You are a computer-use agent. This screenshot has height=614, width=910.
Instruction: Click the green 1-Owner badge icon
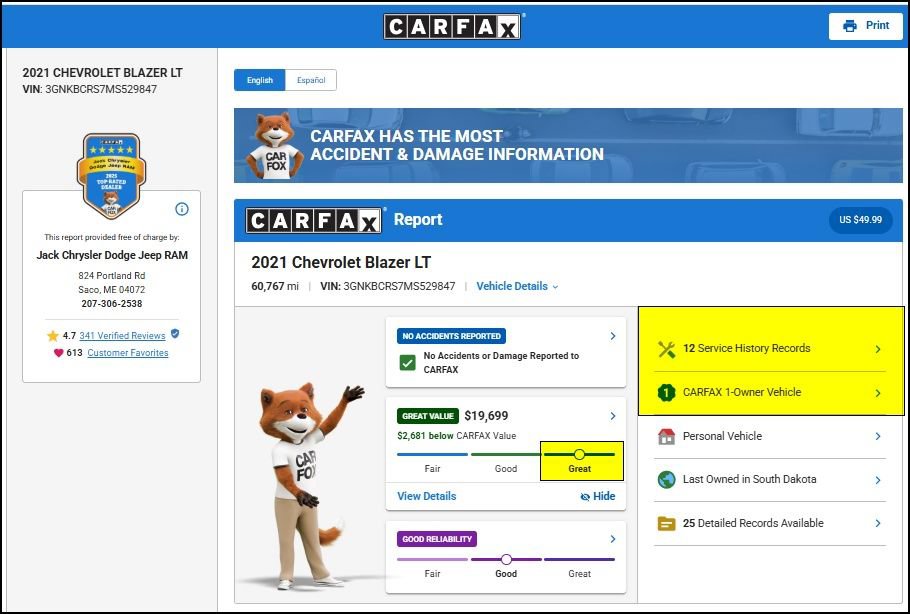click(x=666, y=393)
